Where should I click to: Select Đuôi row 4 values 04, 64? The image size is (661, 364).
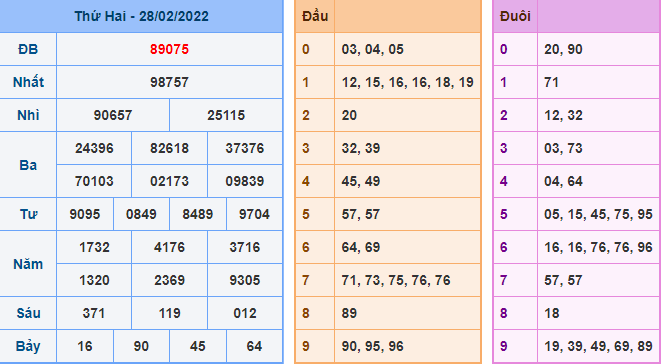[x=563, y=181]
